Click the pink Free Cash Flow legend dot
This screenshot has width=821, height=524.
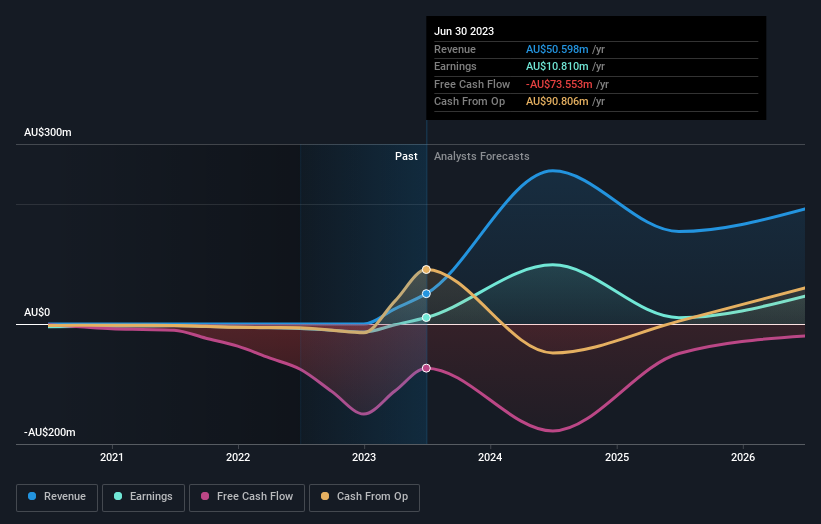click(x=205, y=496)
